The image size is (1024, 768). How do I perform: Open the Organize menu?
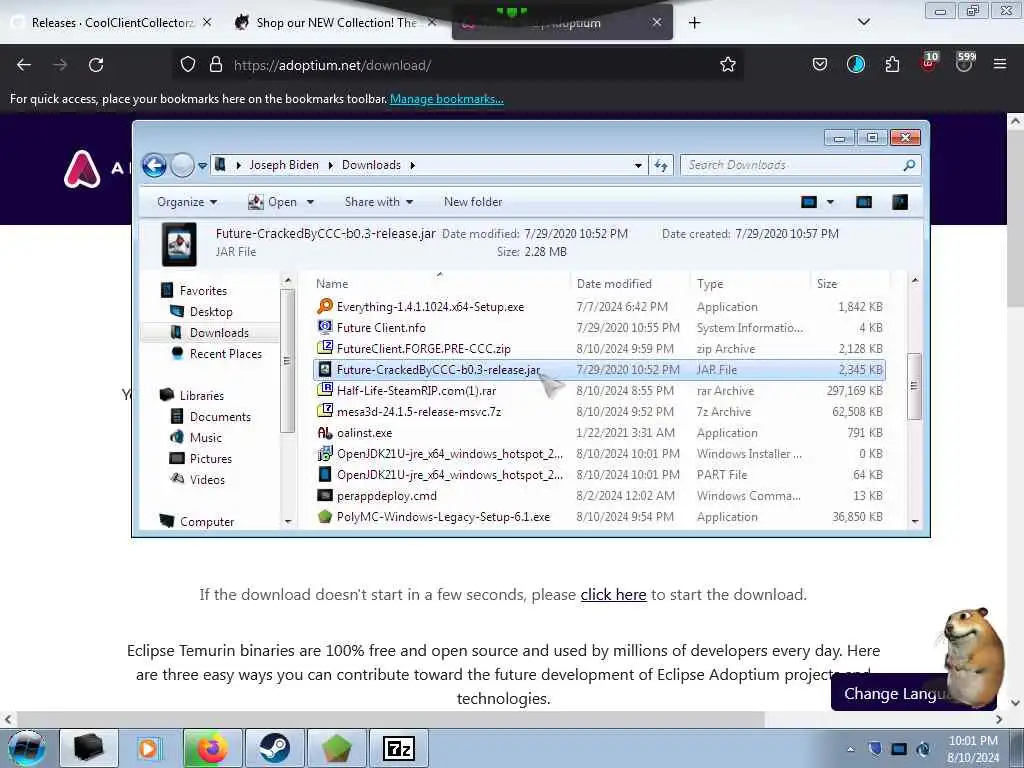tap(187, 202)
